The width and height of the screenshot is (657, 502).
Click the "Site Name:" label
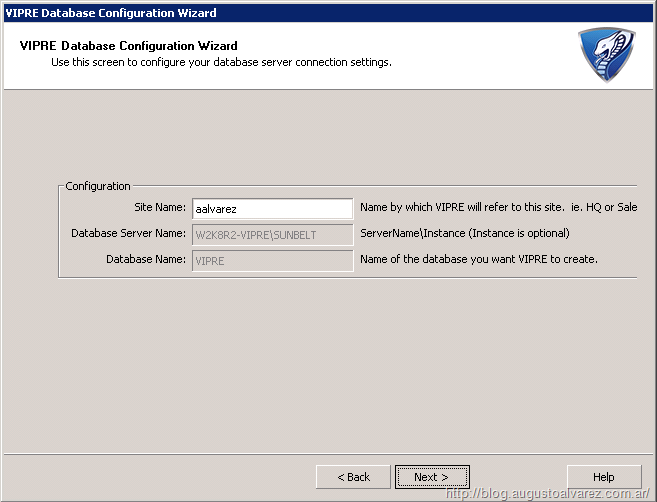(160, 208)
